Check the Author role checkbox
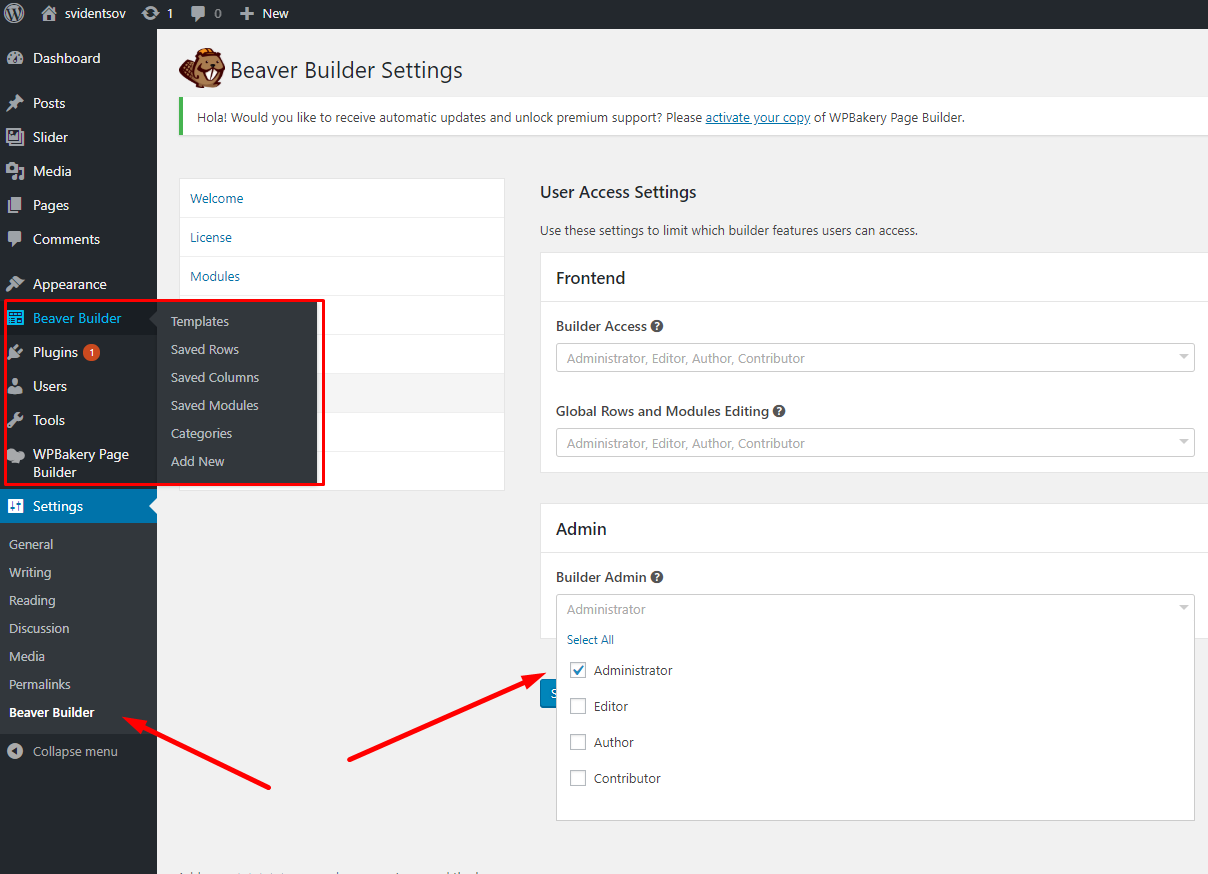1208x874 pixels. pyautogui.click(x=578, y=742)
